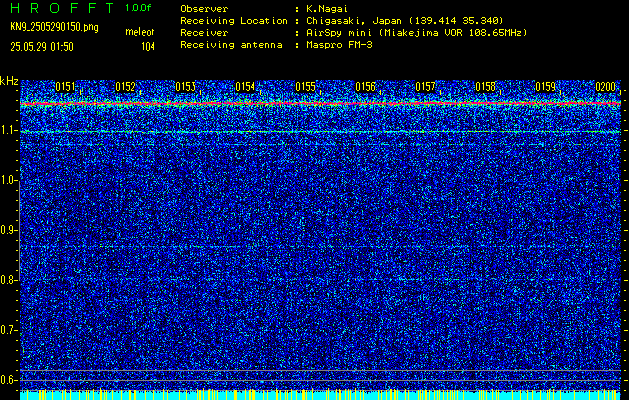Pick the 0154 time marker

pyautogui.click(x=245, y=87)
